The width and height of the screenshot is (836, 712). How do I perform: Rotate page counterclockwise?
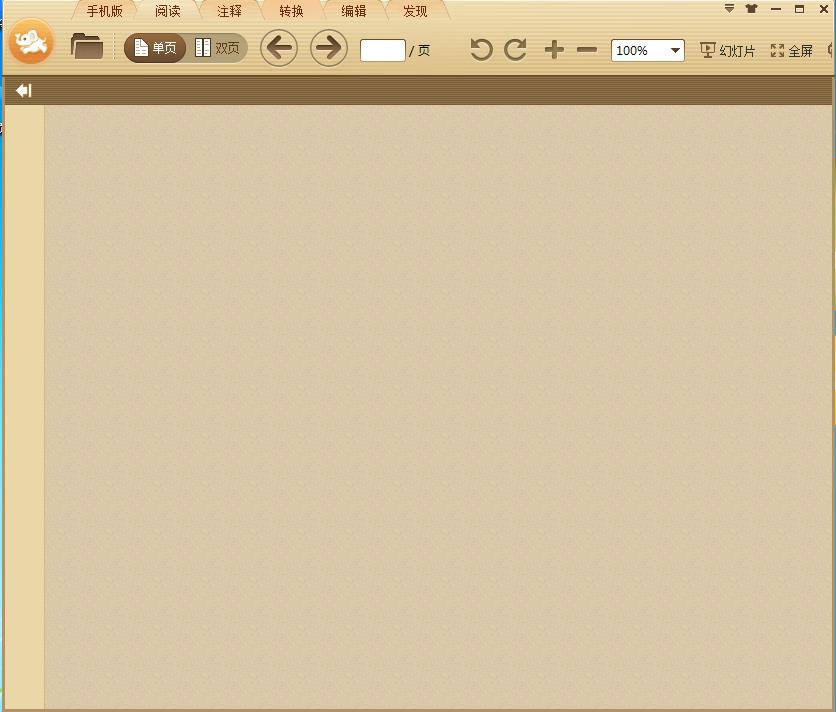[x=481, y=50]
